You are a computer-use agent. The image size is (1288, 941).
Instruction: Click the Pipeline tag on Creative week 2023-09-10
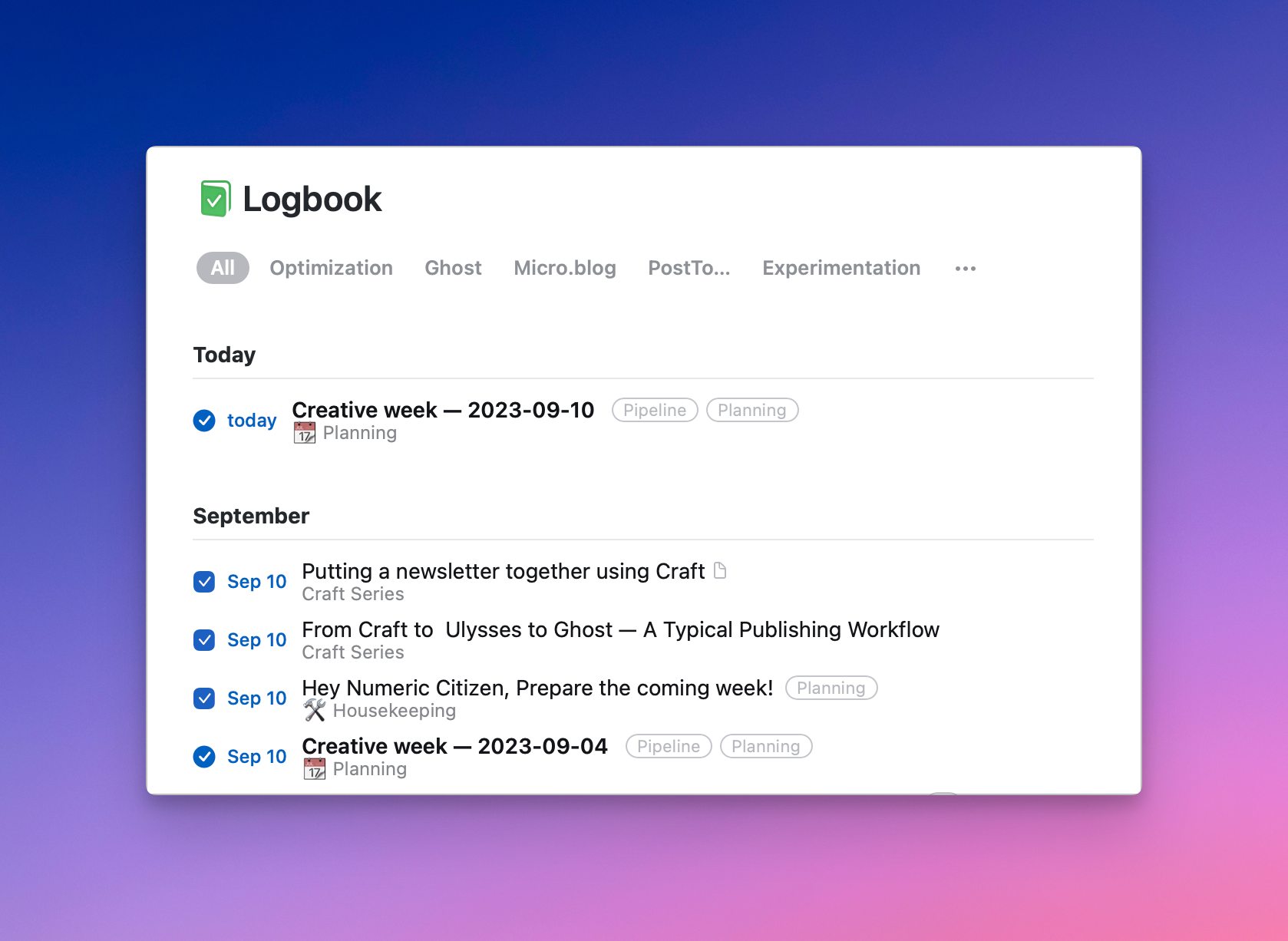(655, 411)
